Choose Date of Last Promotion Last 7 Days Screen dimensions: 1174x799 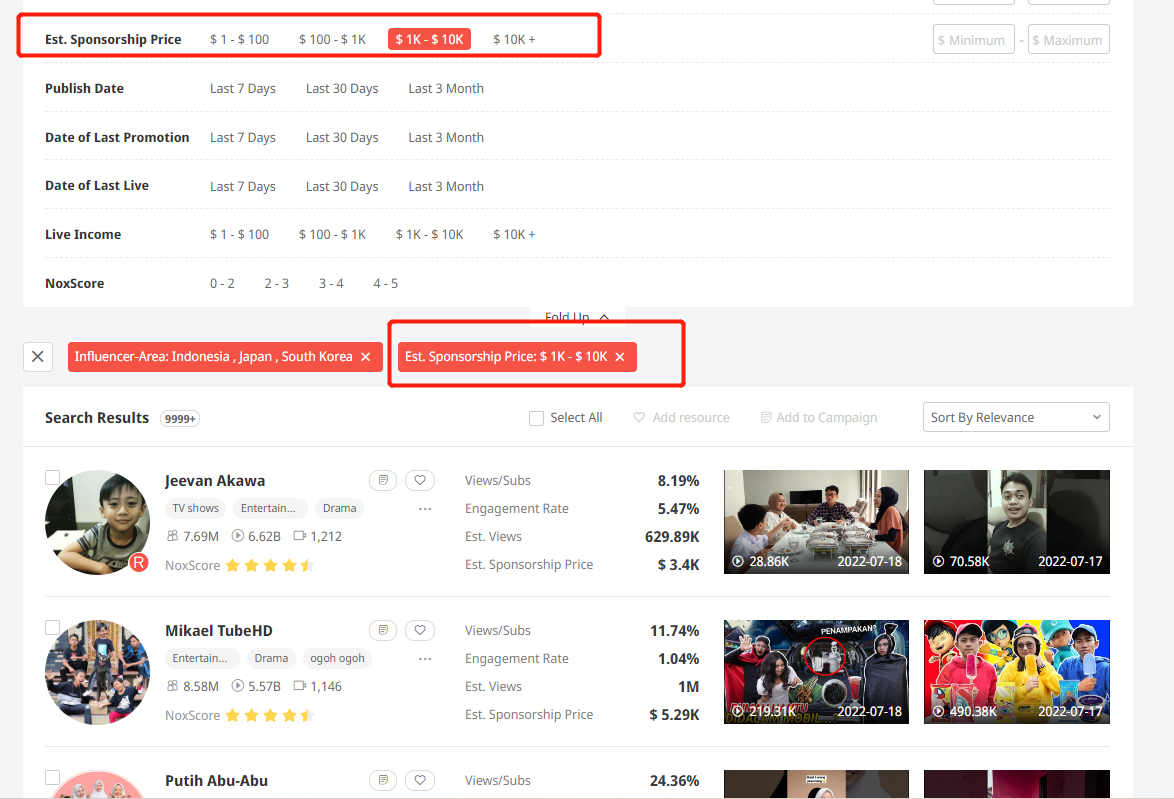coord(243,137)
